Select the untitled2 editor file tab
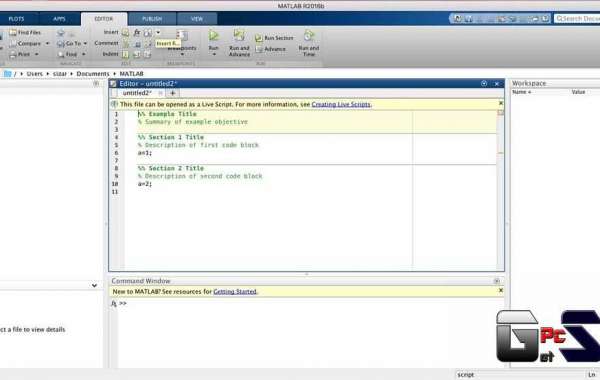The image size is (600, 380). (137, 93)
